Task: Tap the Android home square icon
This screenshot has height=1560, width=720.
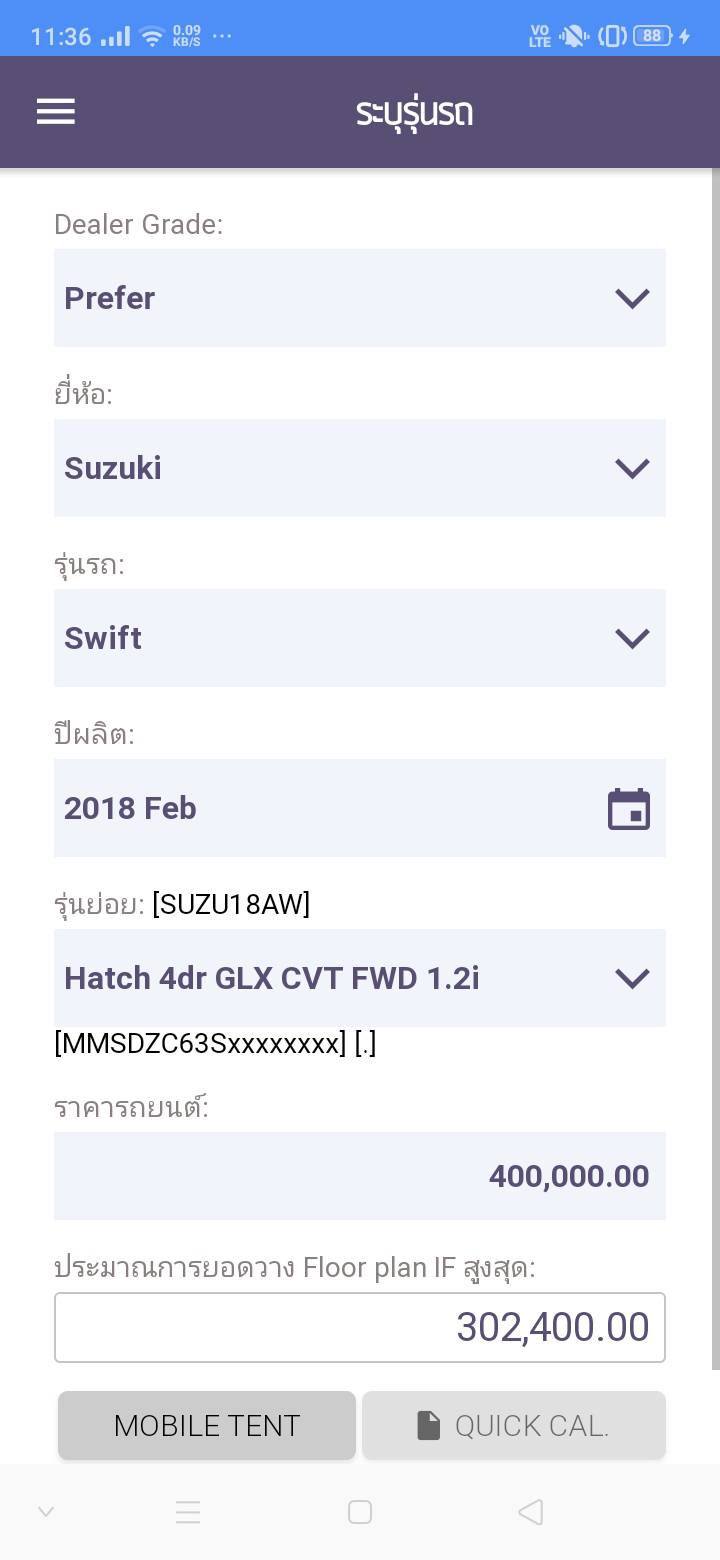Action: (x=360, y=1512)
